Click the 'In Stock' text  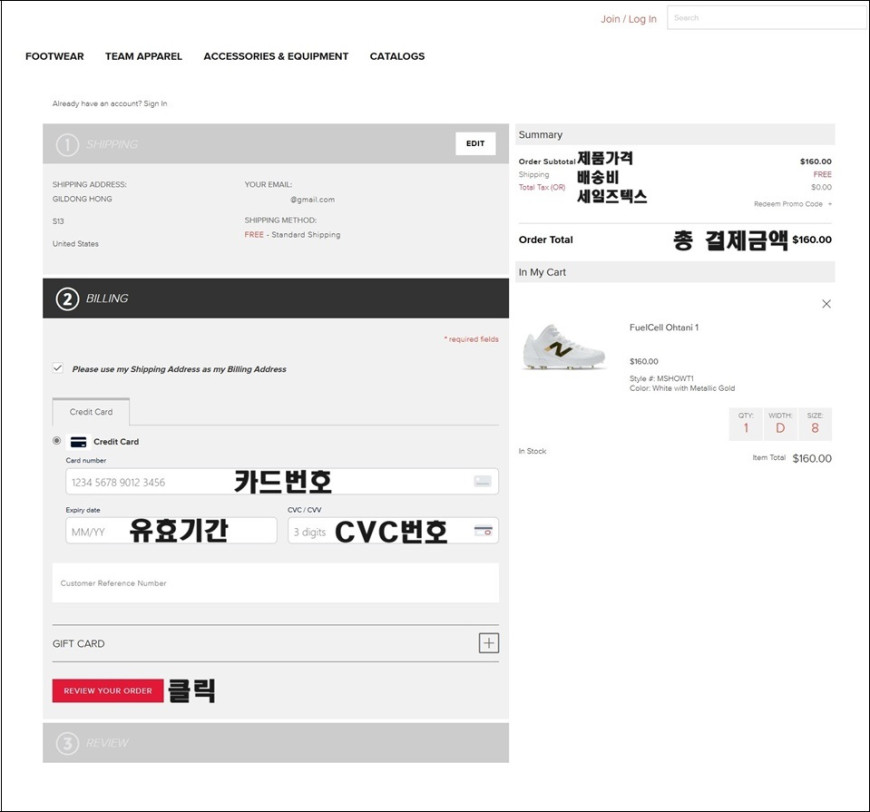[533, 451]
